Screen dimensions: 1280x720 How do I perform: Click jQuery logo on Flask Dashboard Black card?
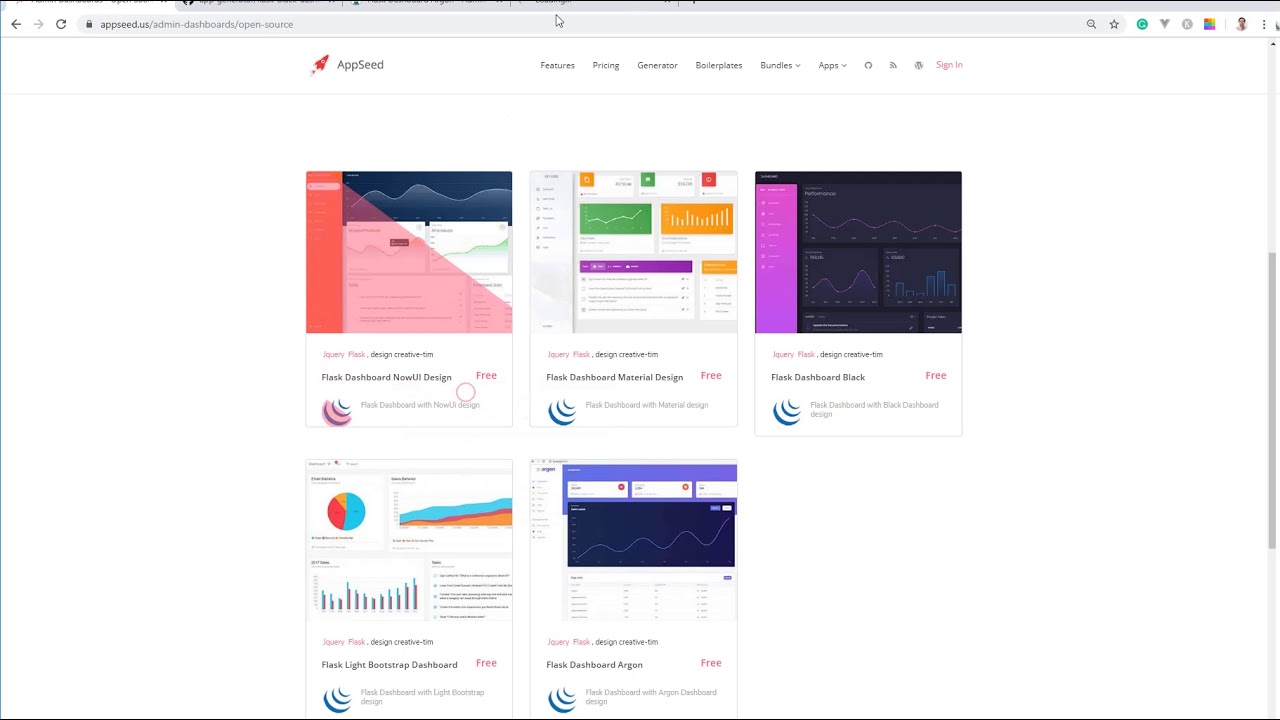click(787, 411)
